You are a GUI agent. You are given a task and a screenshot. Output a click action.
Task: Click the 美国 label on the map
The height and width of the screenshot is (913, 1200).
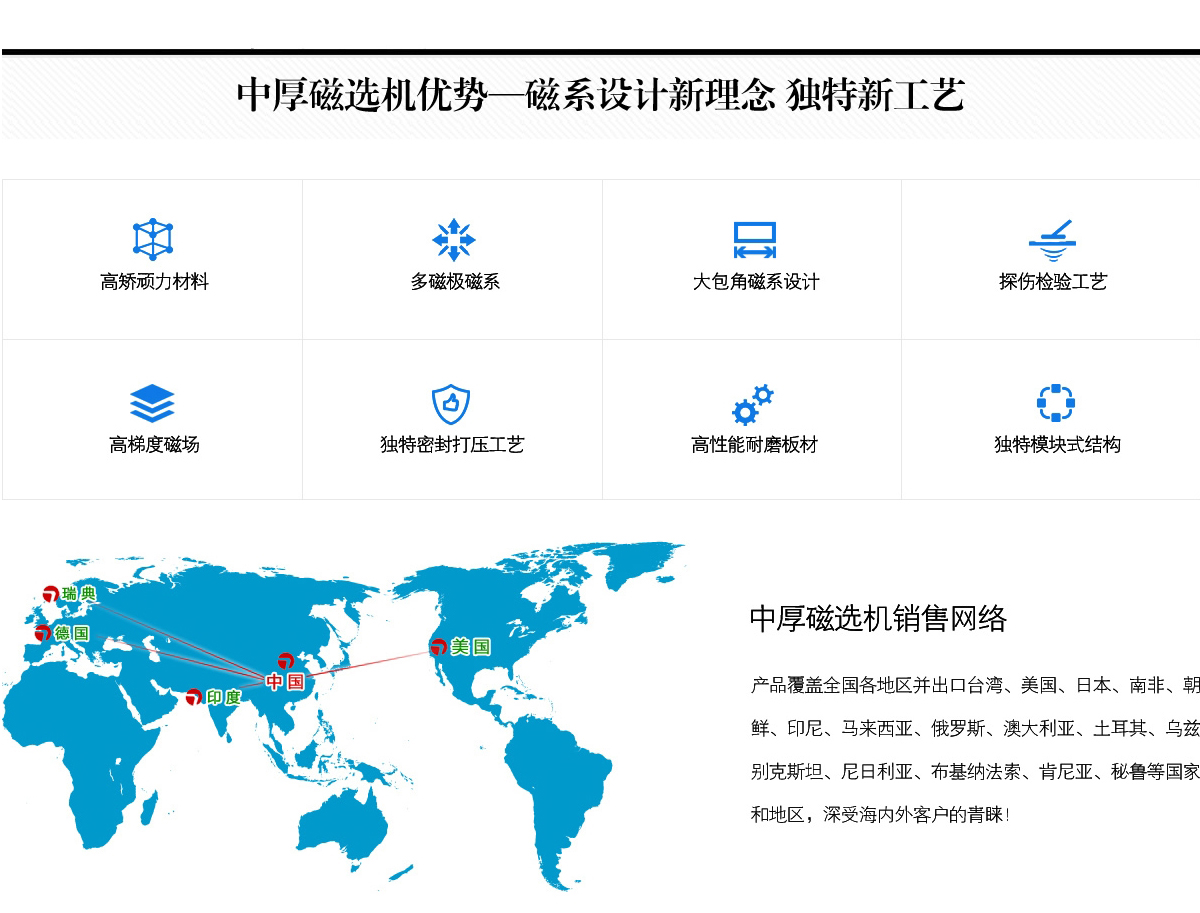[x=470, y=647]
